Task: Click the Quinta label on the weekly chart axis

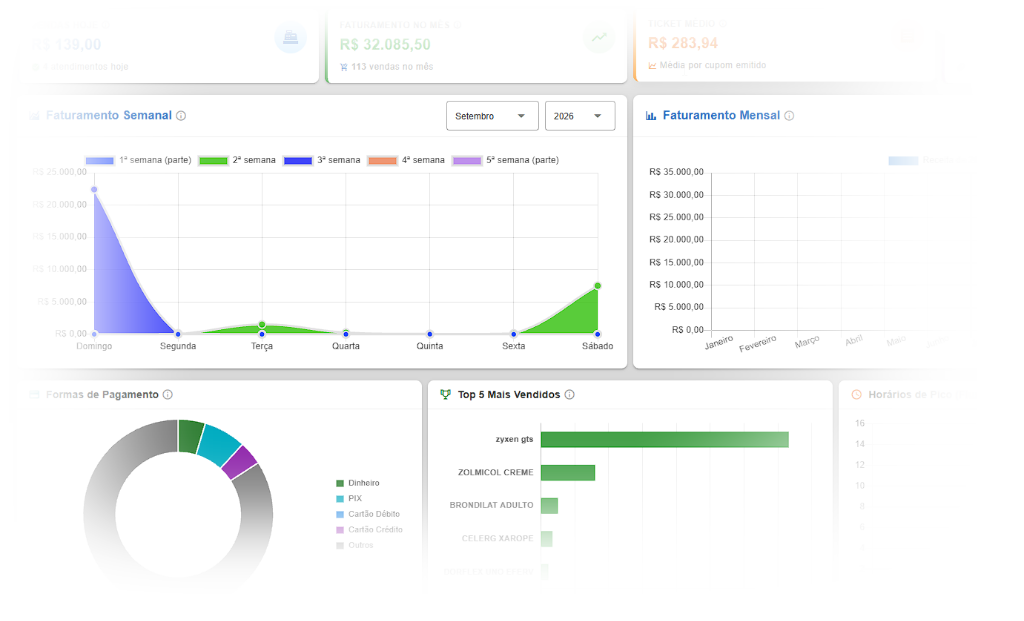Action: pyautogui.click(x=430, y=346)
